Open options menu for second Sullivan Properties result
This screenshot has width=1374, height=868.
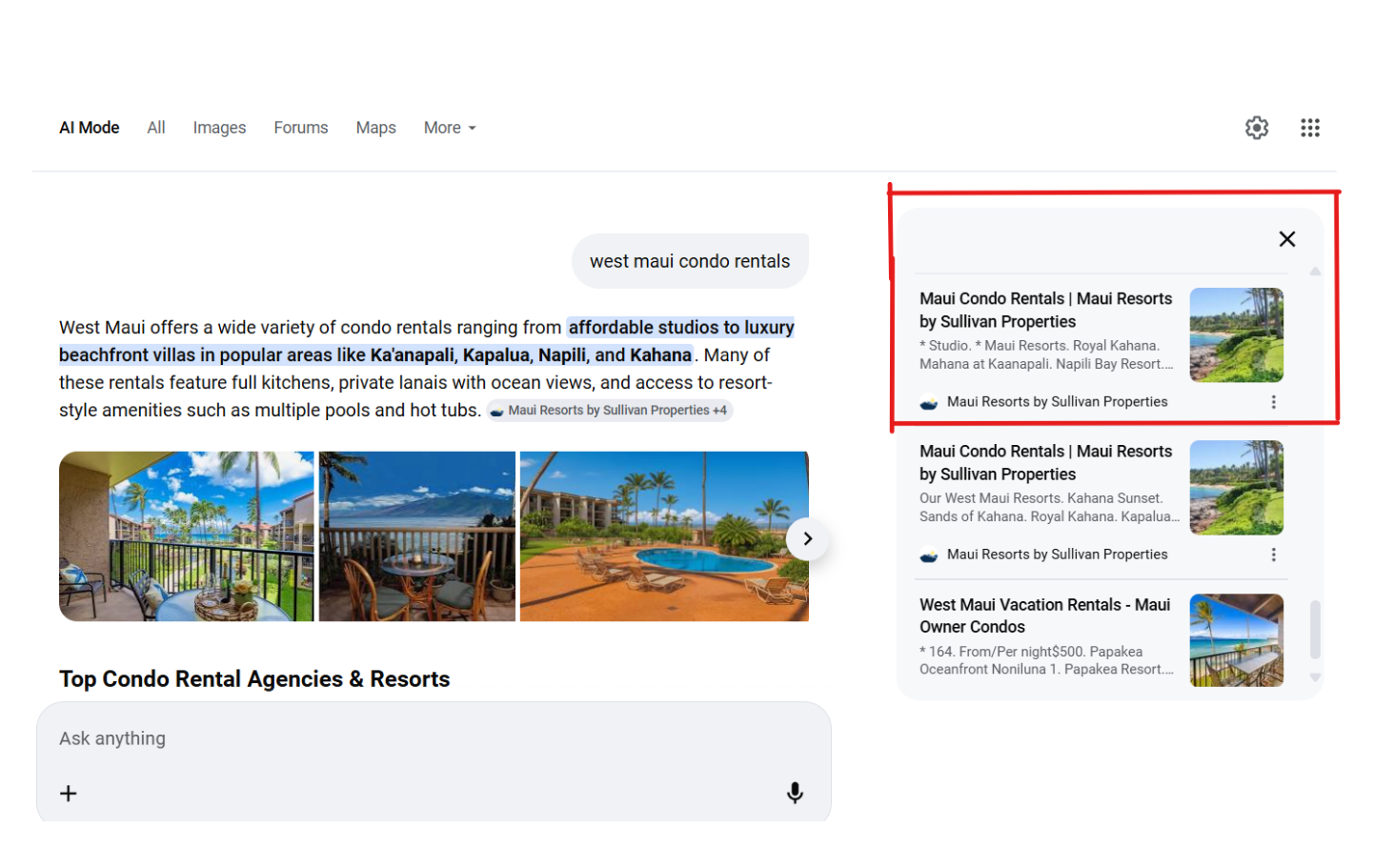point(1274,555)
